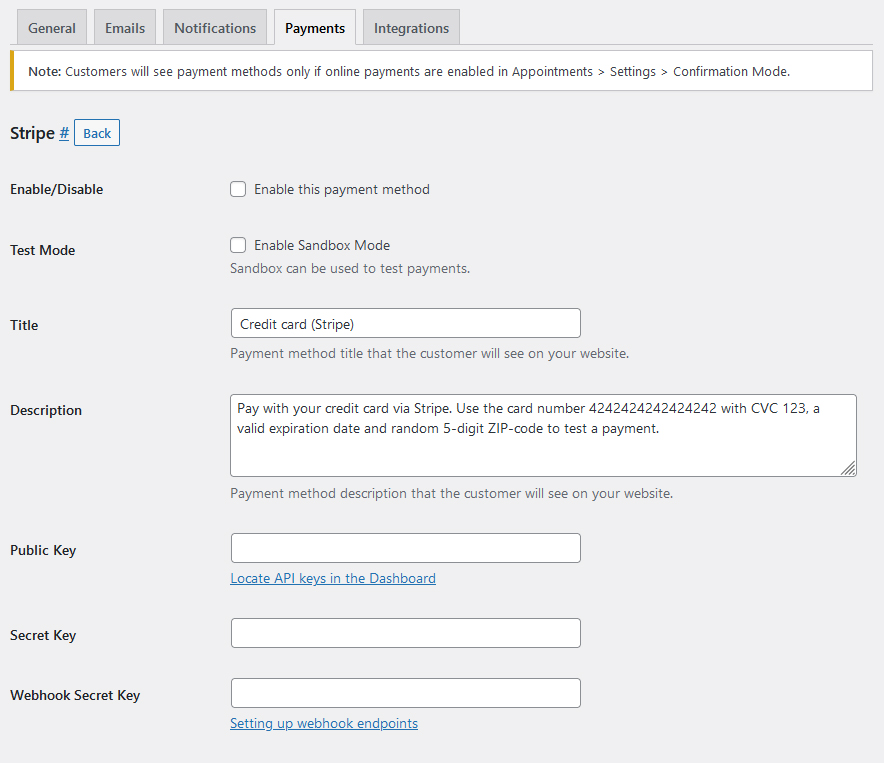Screen dimensions: 884x763
Task: Focus the Public Key field
Action: pyautogui.click(x=405, y=548)
